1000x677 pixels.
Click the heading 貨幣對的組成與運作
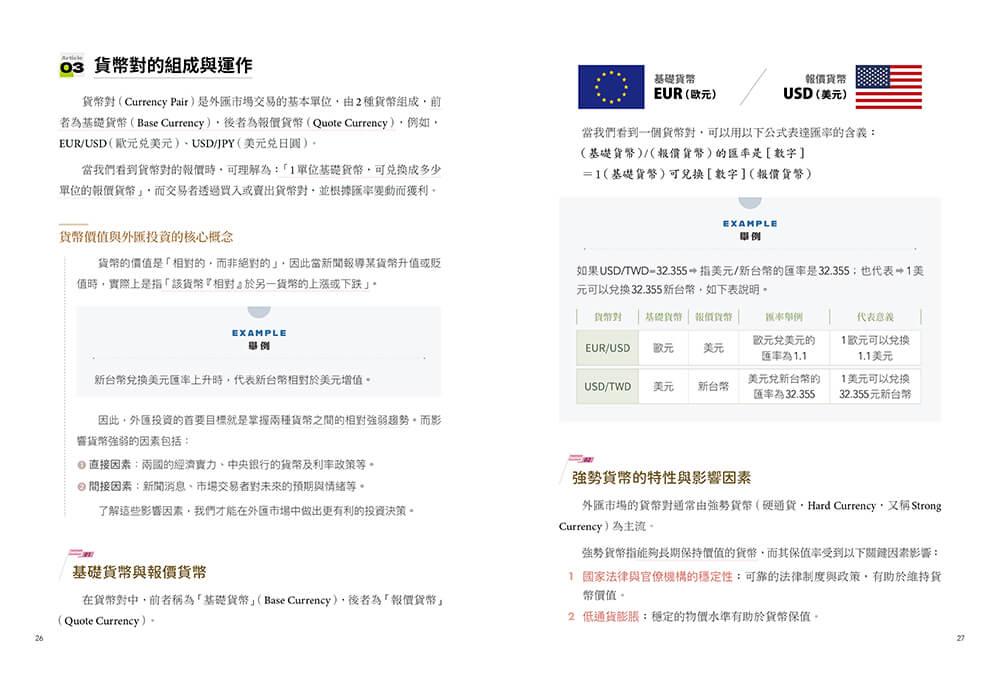173,65
